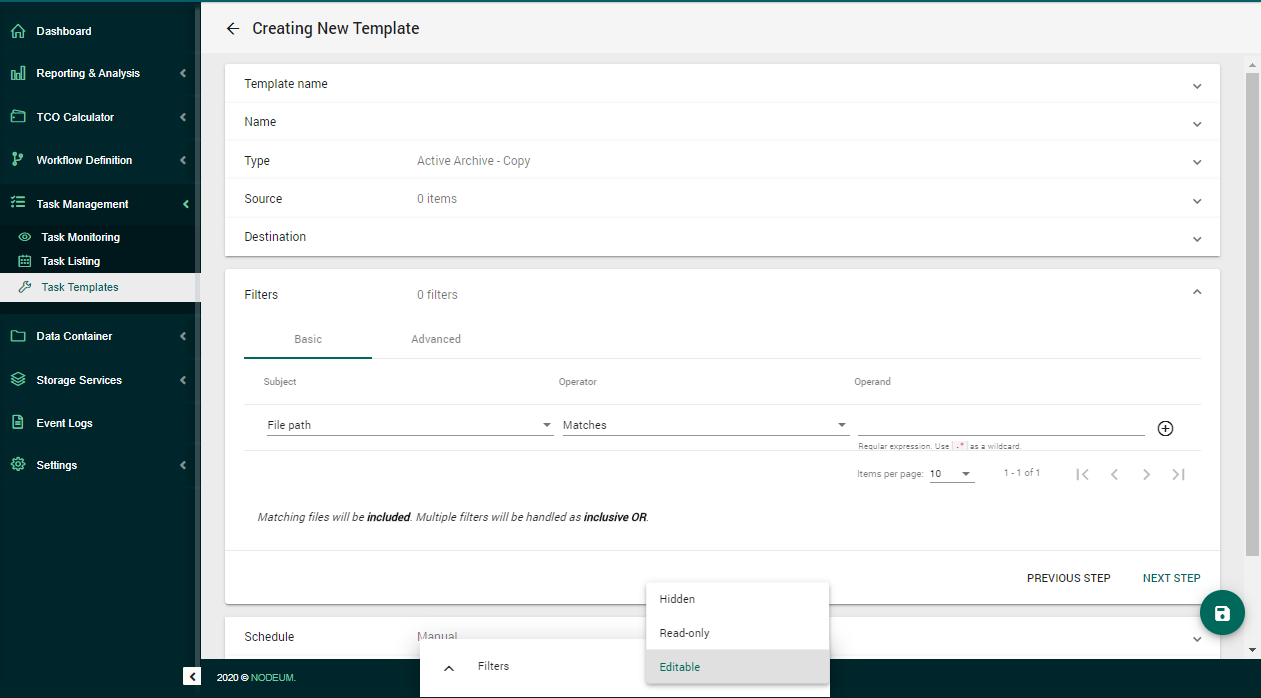Click the page vertical scrollbar thumb
The image size is (1261, 698).
click(1252, 314)
